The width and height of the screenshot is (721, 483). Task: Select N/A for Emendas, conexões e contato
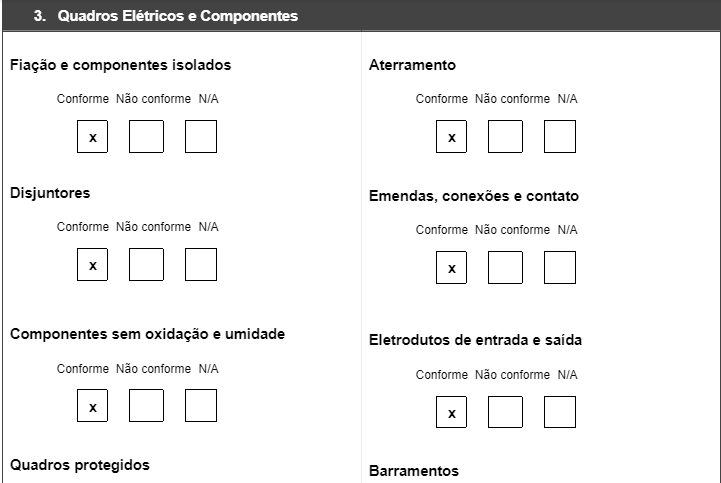click(x=560, y=268)
